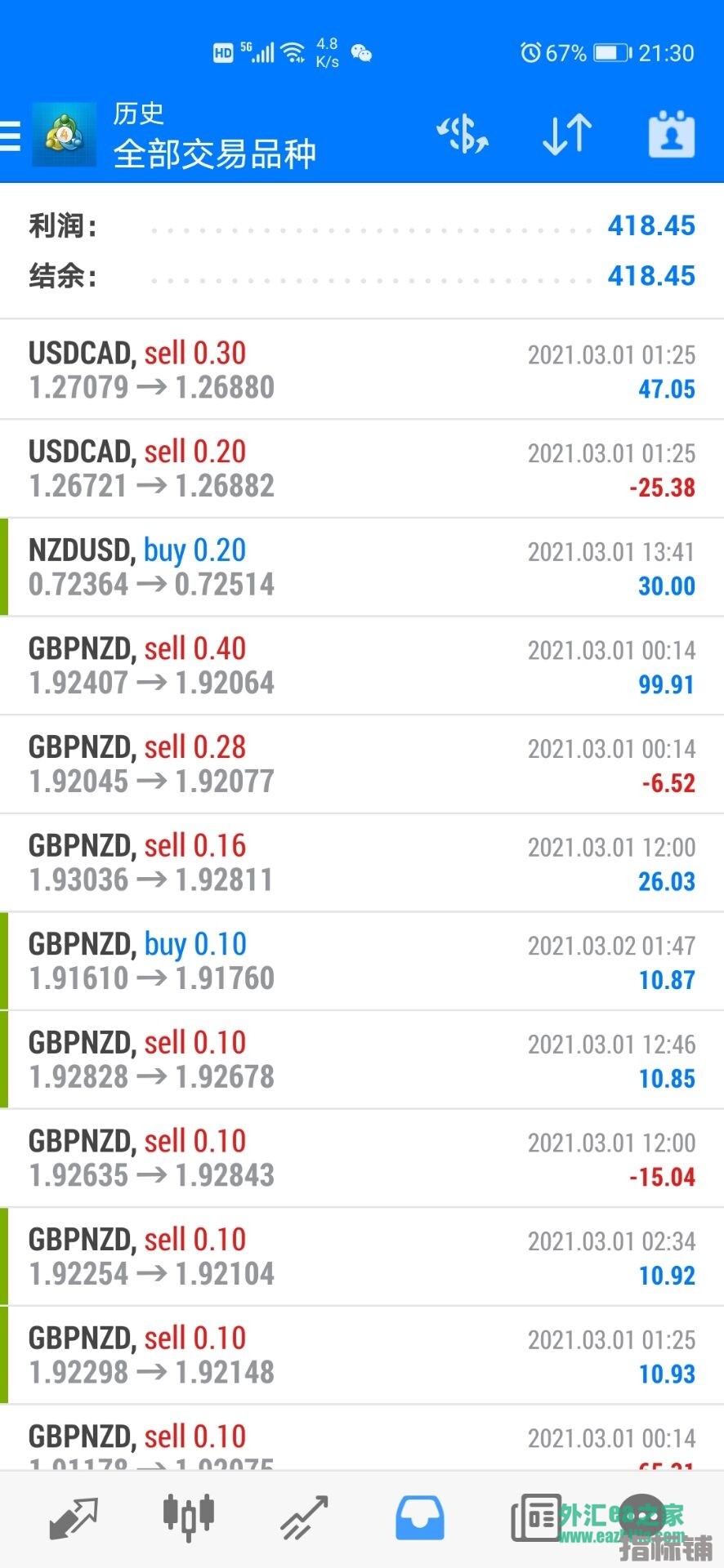
Task: Tap the WeChat notification icon in status bar
Action: pyautogui.click(x=361, y=54)
